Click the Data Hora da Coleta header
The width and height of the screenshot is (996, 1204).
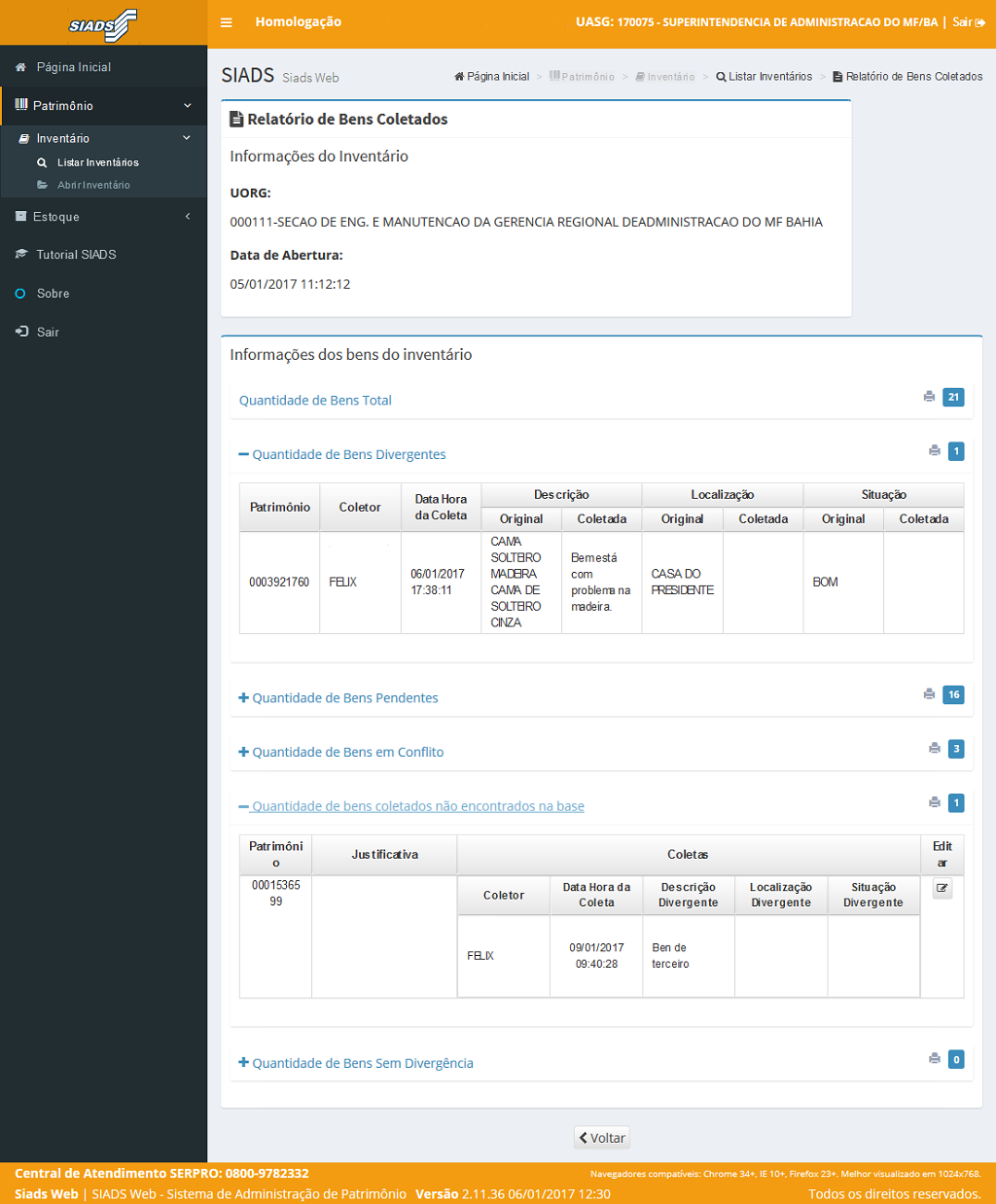[441, 508]
